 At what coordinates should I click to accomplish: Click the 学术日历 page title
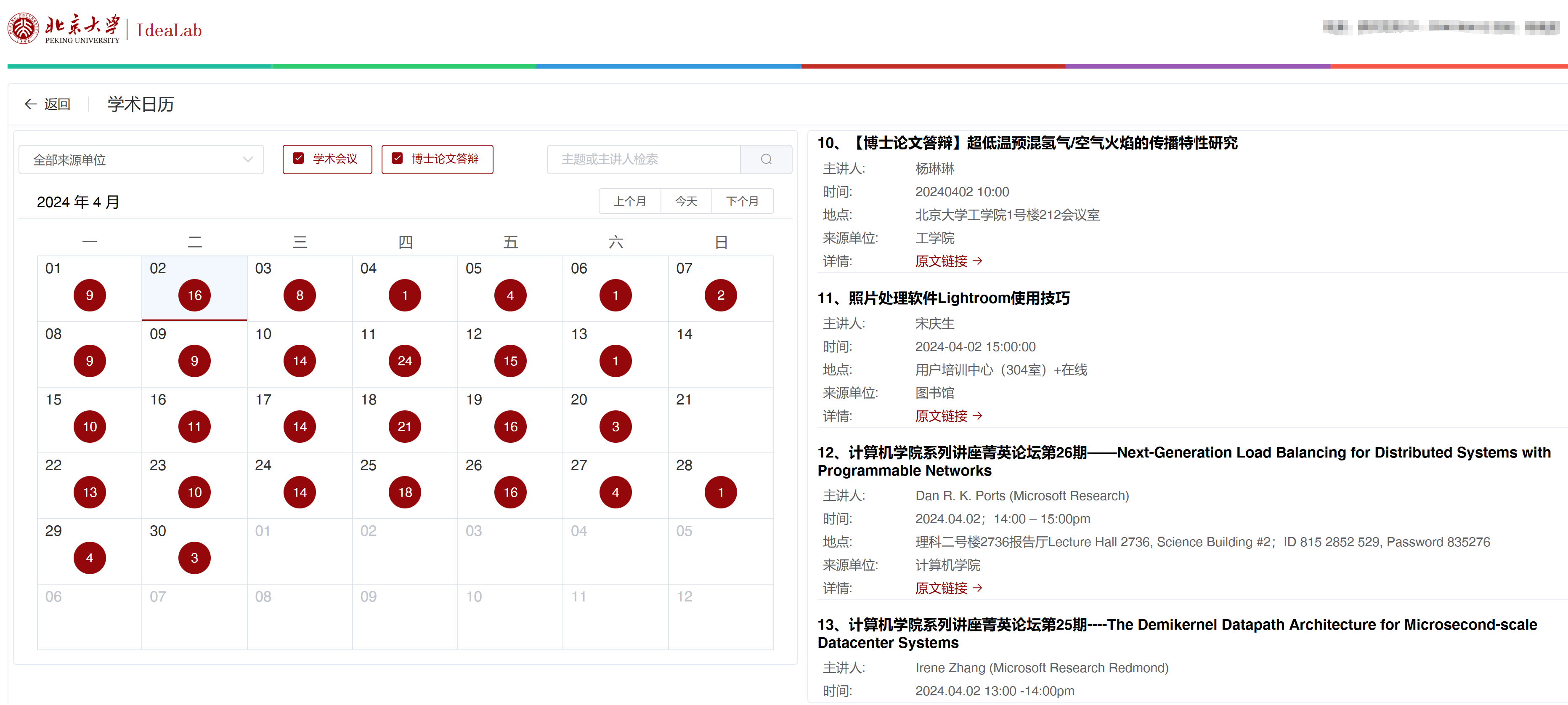pos(141,104)
